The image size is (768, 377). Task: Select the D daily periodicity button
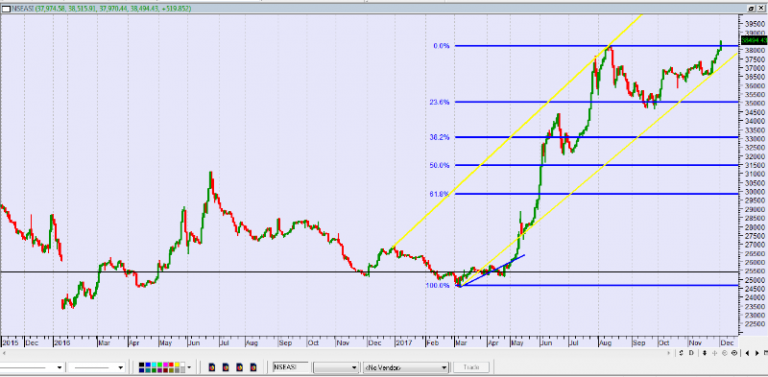pyautogui.click(x=691, y=353)
